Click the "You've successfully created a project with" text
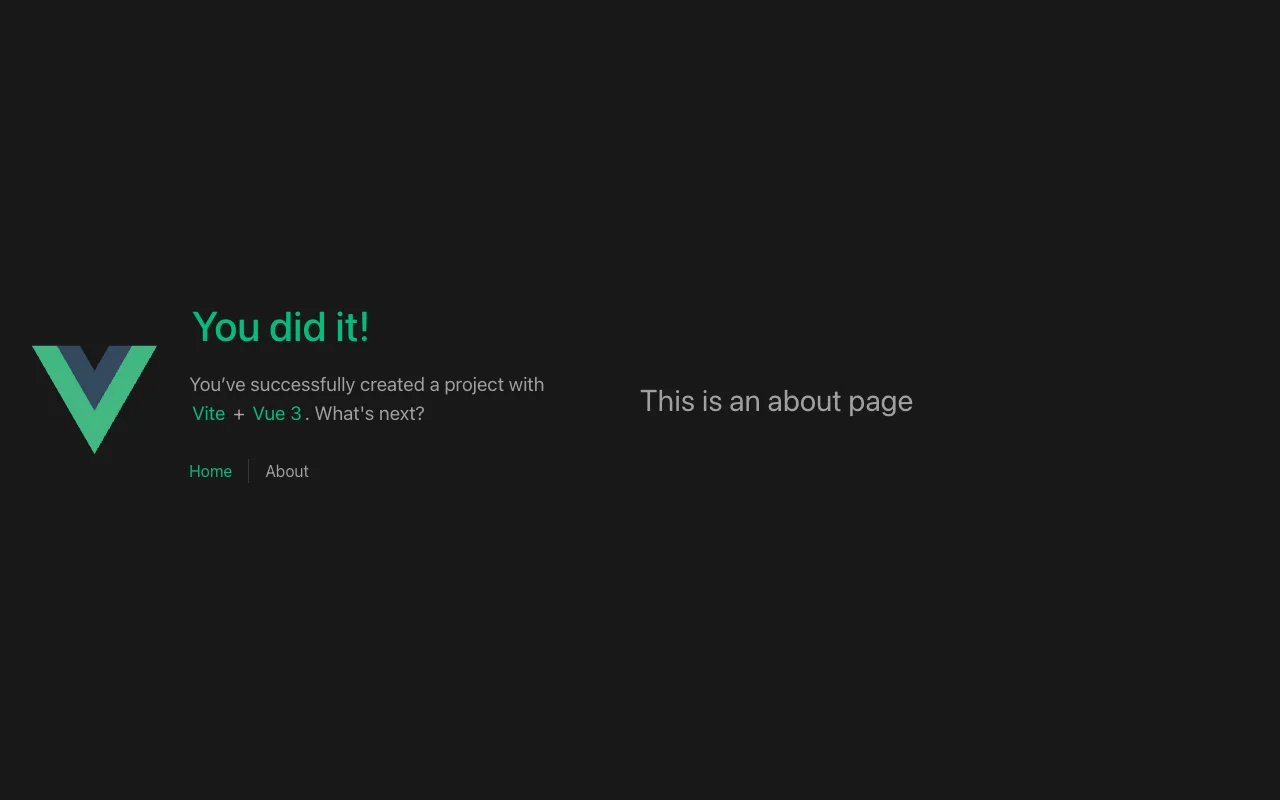 pos(367,384)
